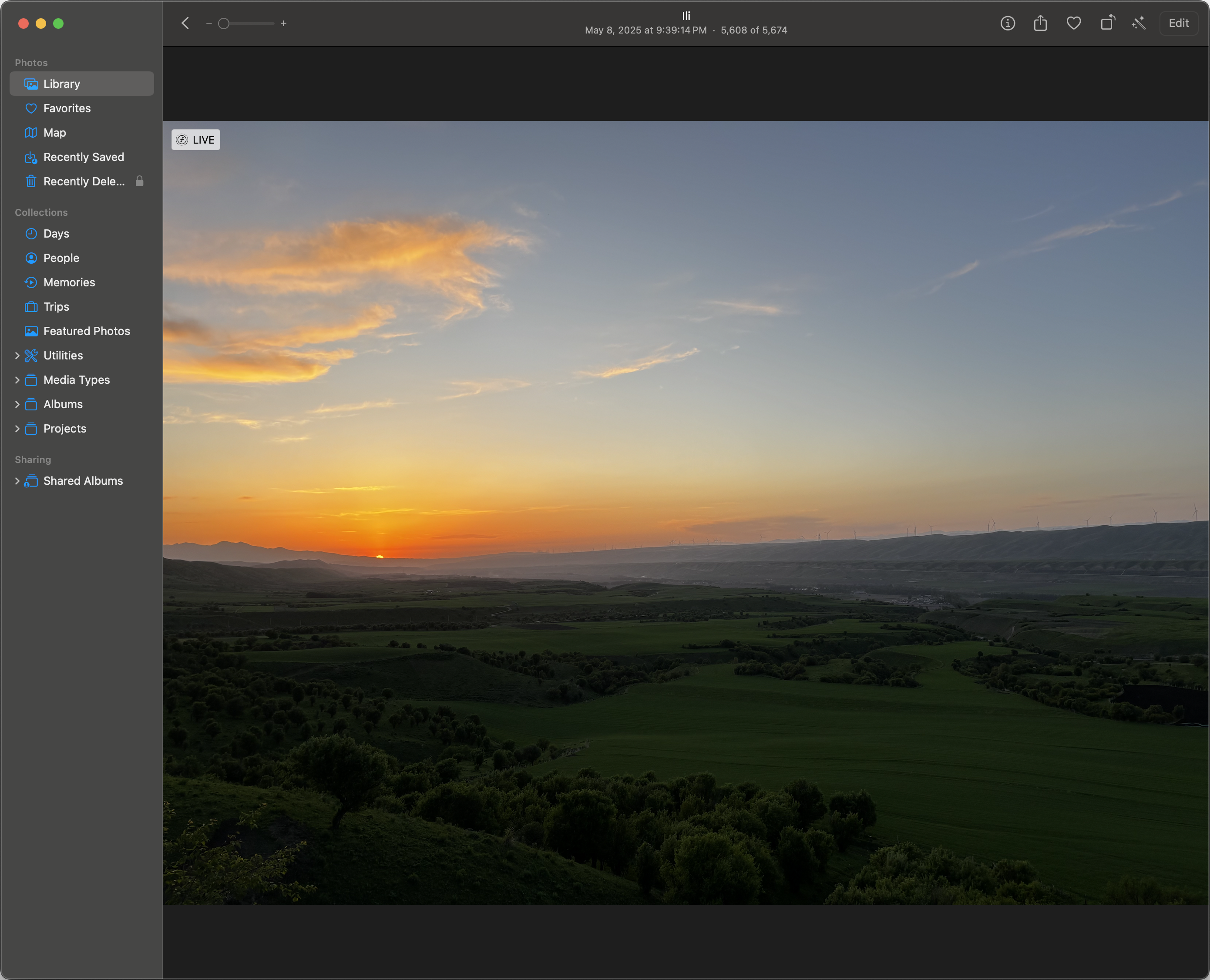Image resolution: width=1210 pixels, height=980 pixels.
Task: Expand the Utilities section
Action: 17,356
